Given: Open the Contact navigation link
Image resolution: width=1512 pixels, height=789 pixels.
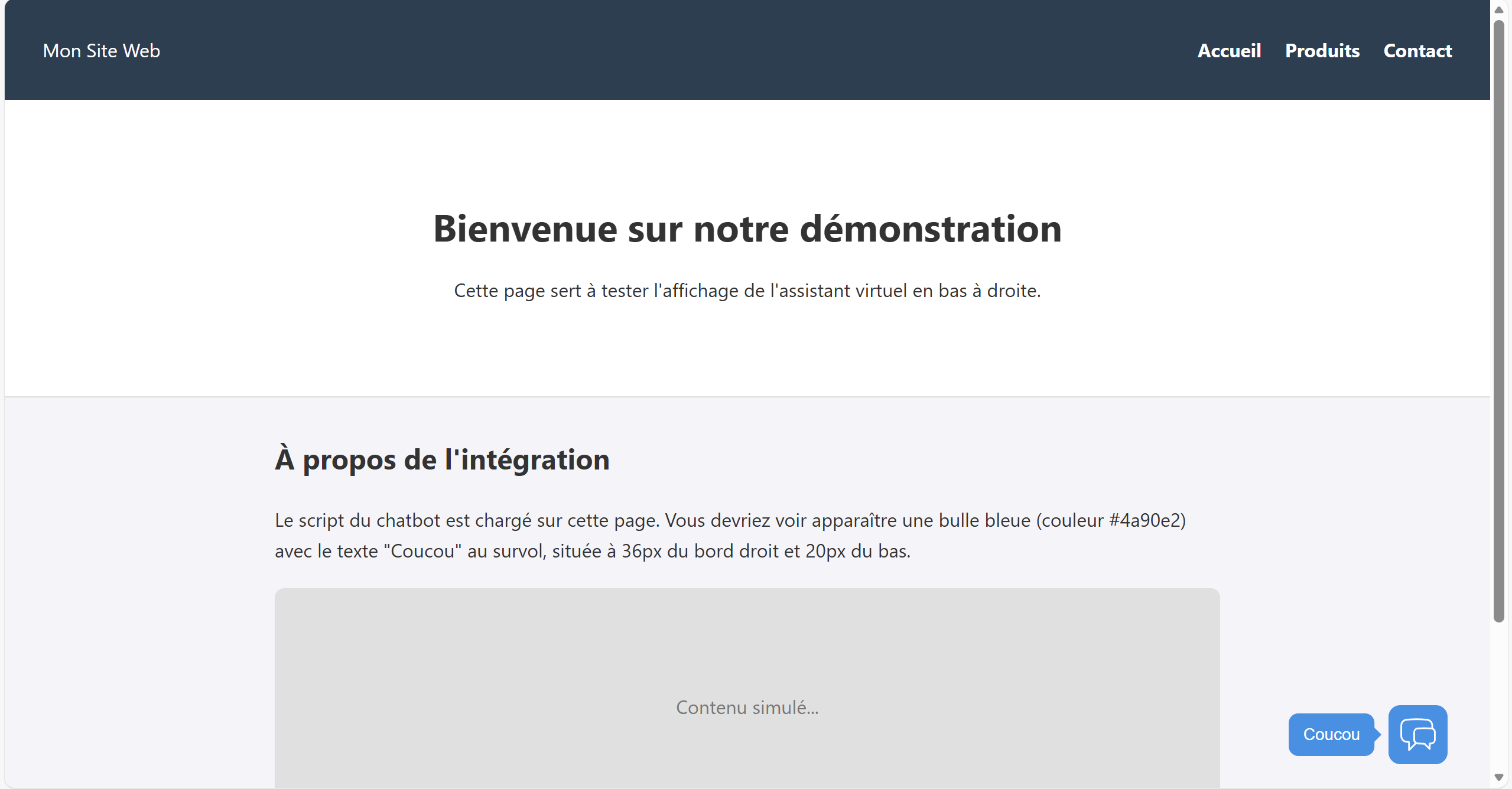Looking at the screenshot, I should (1417, 51).
